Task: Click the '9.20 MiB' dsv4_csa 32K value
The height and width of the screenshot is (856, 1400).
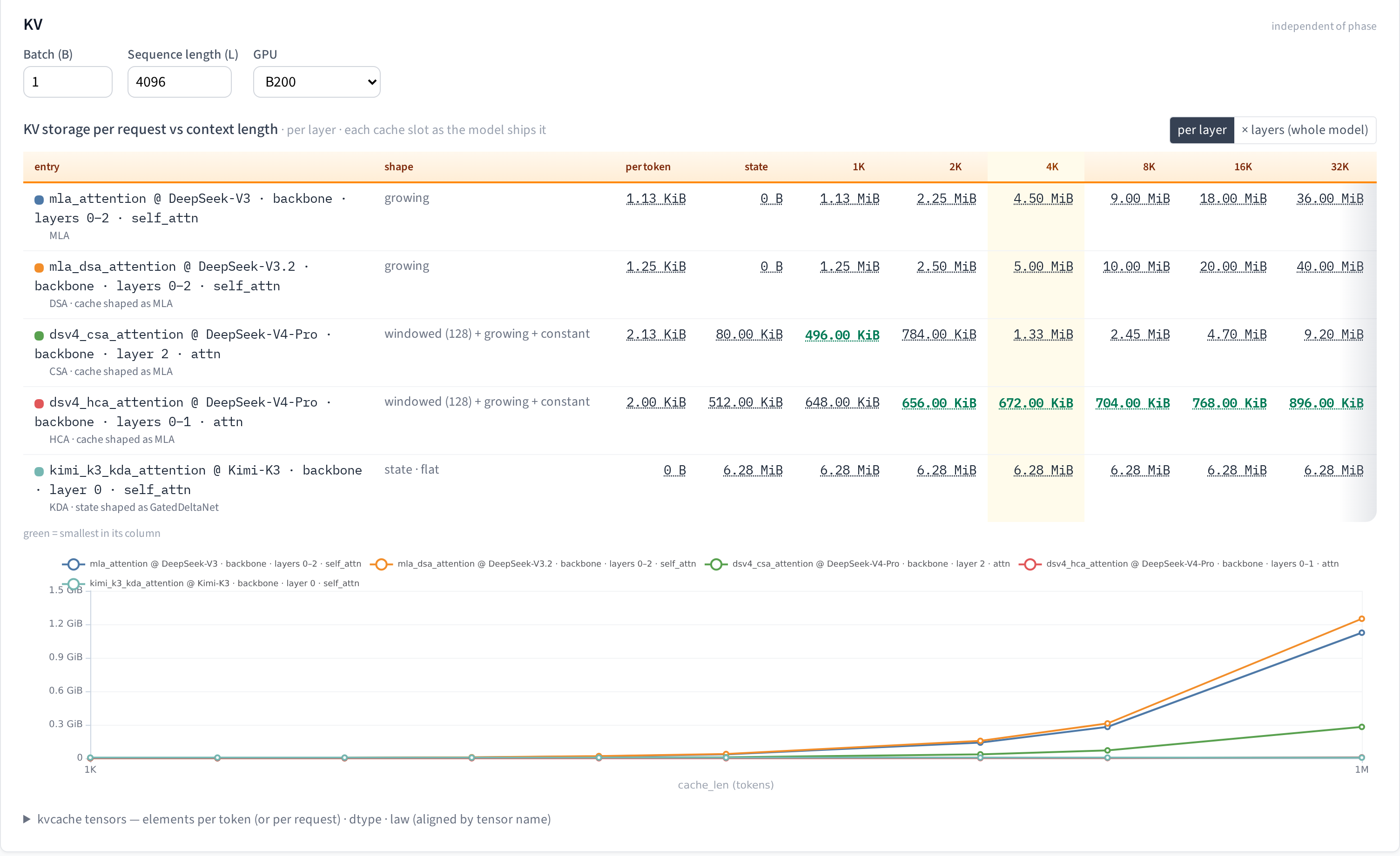Action: click(1333, 334)
